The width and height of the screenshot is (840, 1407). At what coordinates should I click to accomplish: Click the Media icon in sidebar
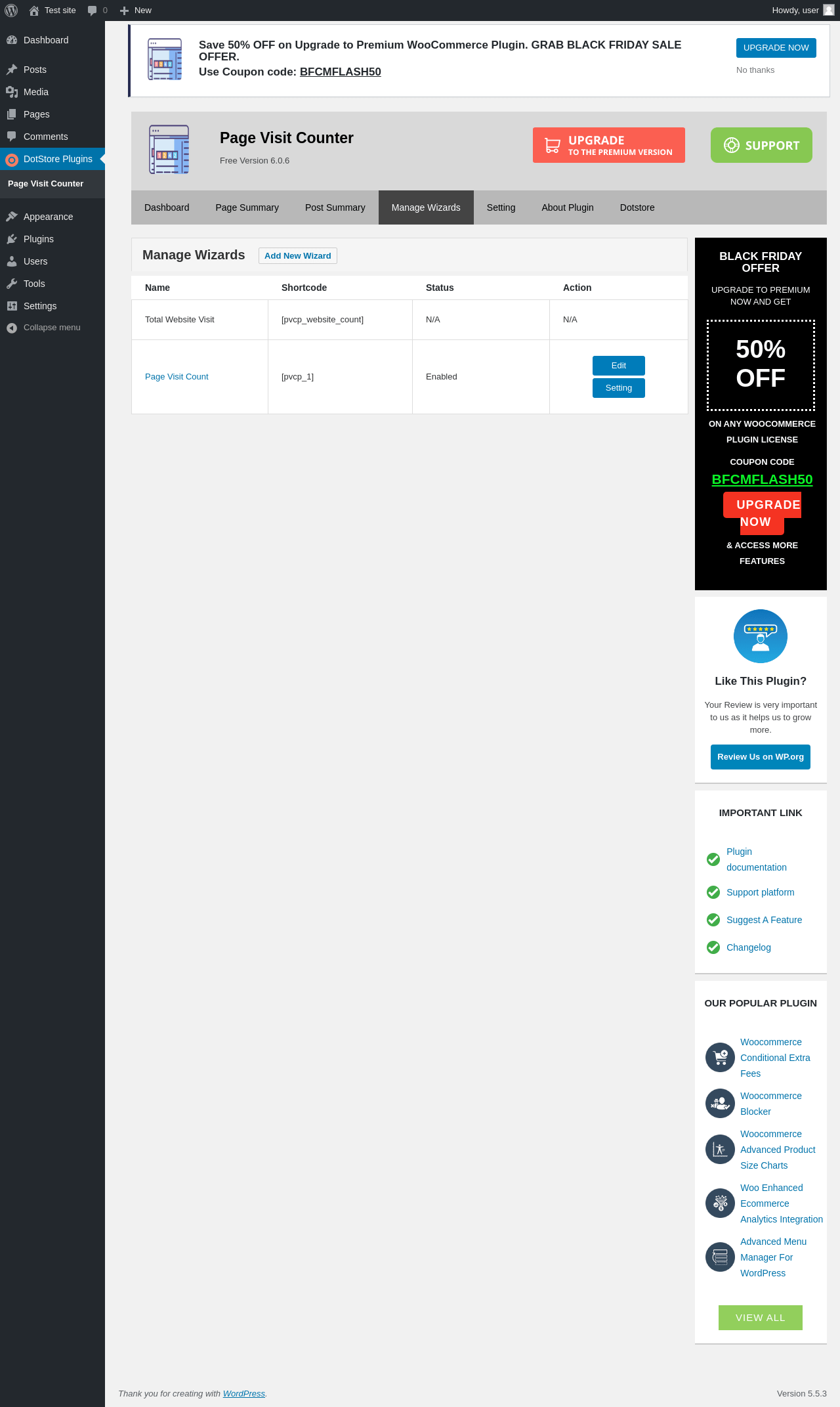click(x=12, y=92)
